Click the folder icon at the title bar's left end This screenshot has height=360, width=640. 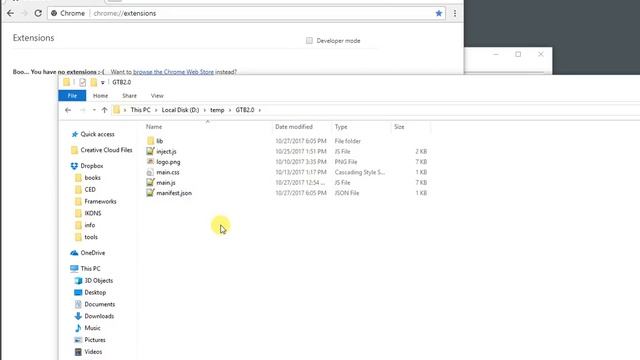[67, 82]
